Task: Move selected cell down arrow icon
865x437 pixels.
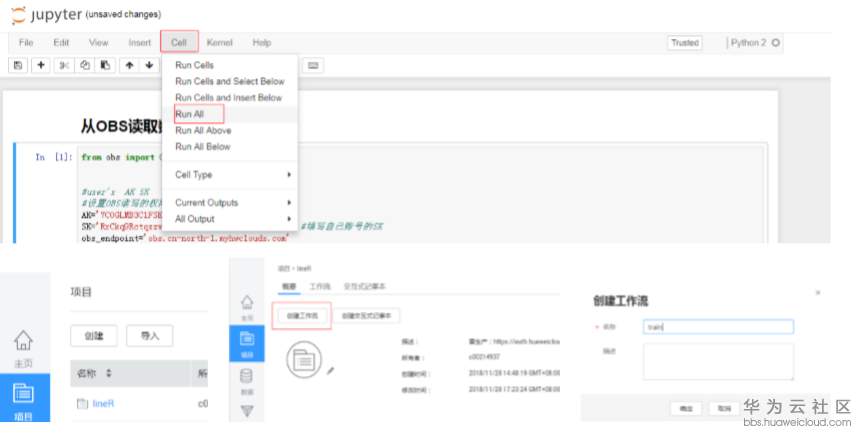Action: coord(149,65)
